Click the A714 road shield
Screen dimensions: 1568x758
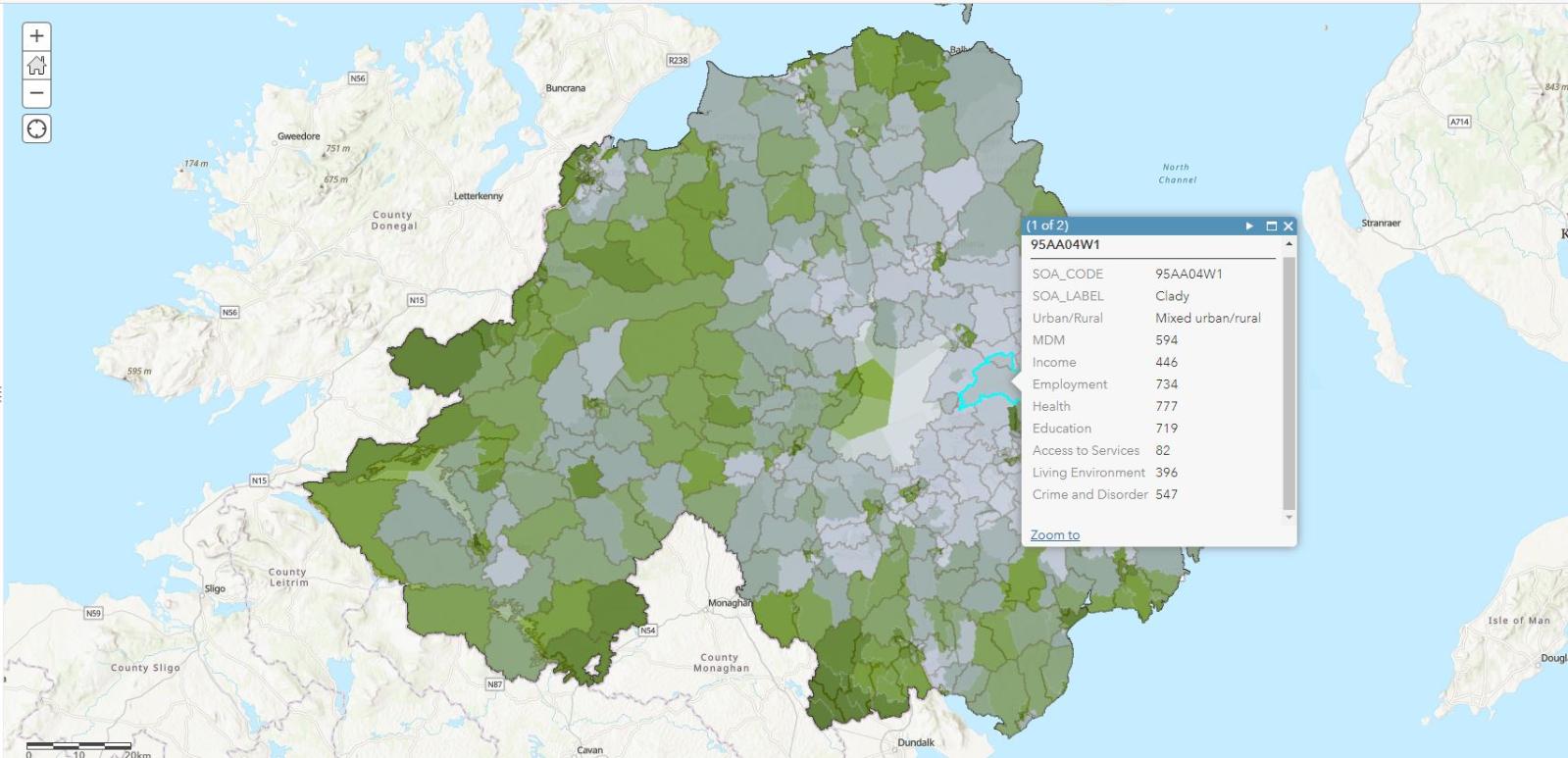click(1459, 122)
